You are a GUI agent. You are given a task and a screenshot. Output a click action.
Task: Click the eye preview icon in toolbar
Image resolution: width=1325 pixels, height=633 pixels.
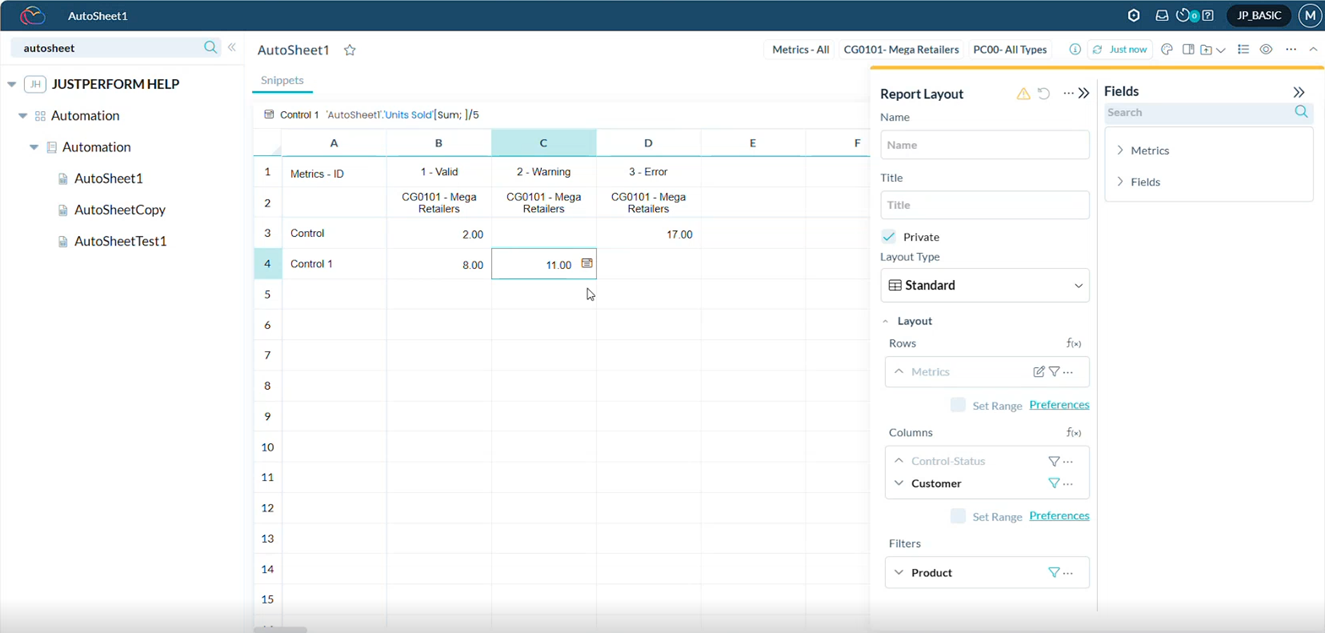(1266, 49)
